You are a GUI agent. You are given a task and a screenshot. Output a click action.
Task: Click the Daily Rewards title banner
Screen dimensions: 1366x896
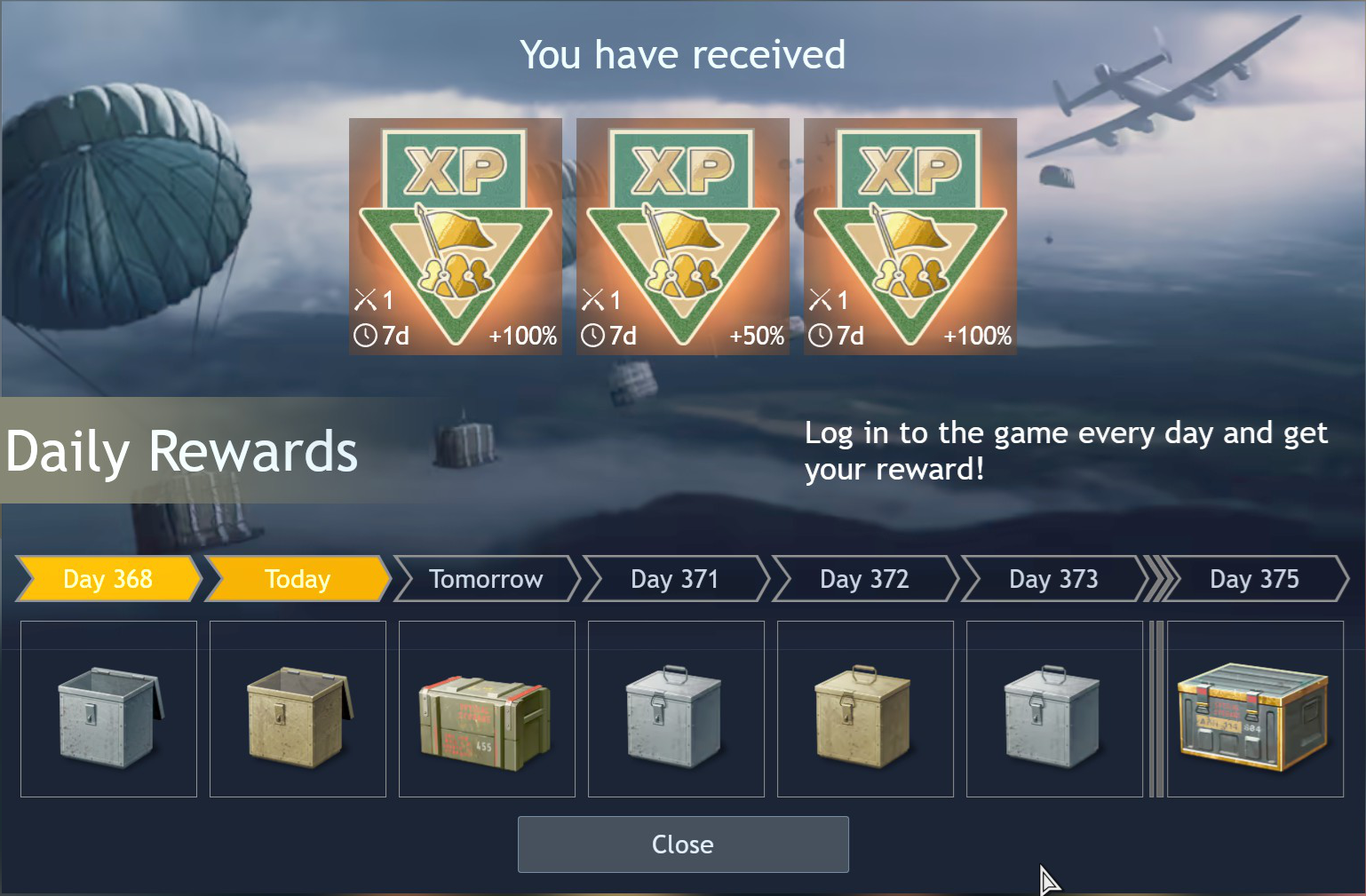(182, 450)
